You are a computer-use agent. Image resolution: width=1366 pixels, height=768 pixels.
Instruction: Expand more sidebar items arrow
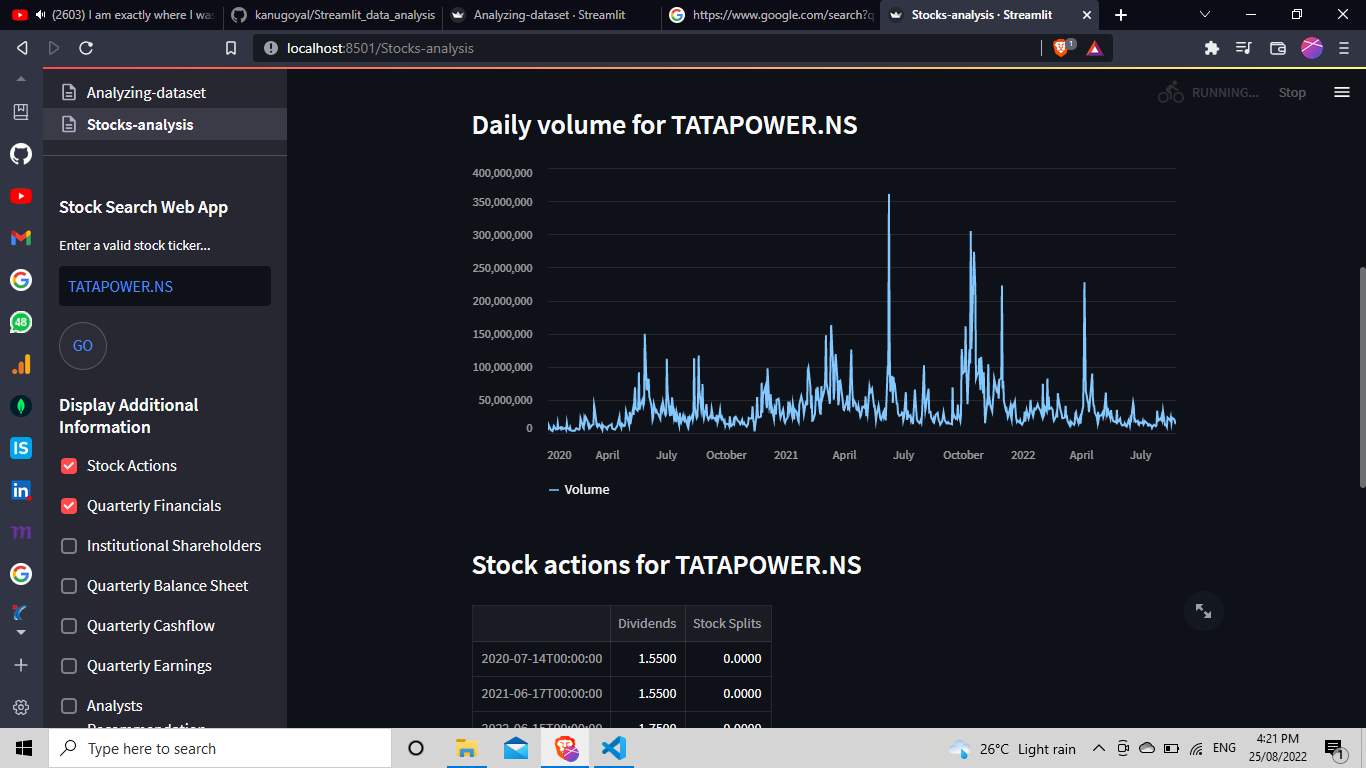21,632
